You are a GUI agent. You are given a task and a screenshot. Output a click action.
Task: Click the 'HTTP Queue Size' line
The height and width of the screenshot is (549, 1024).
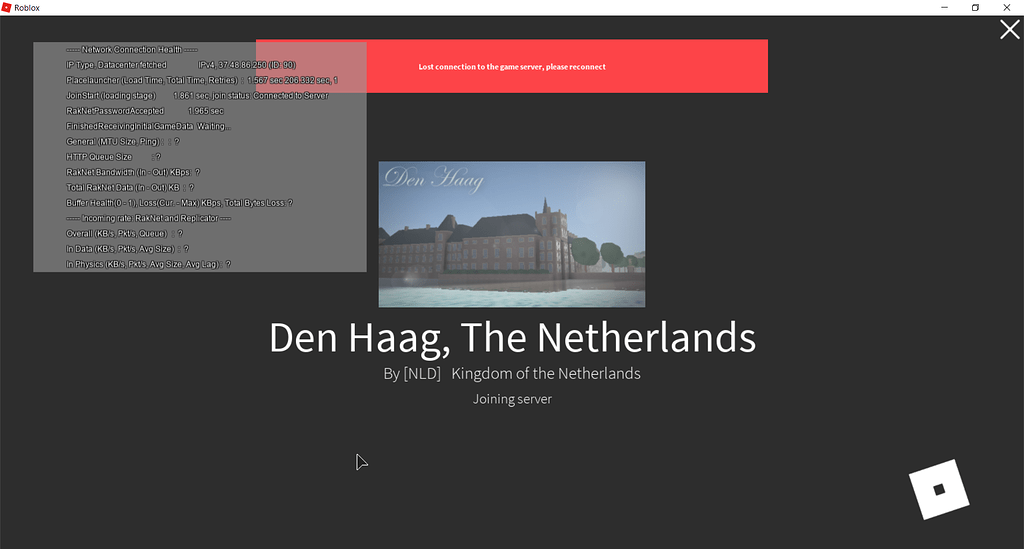[x=114, y=157]
